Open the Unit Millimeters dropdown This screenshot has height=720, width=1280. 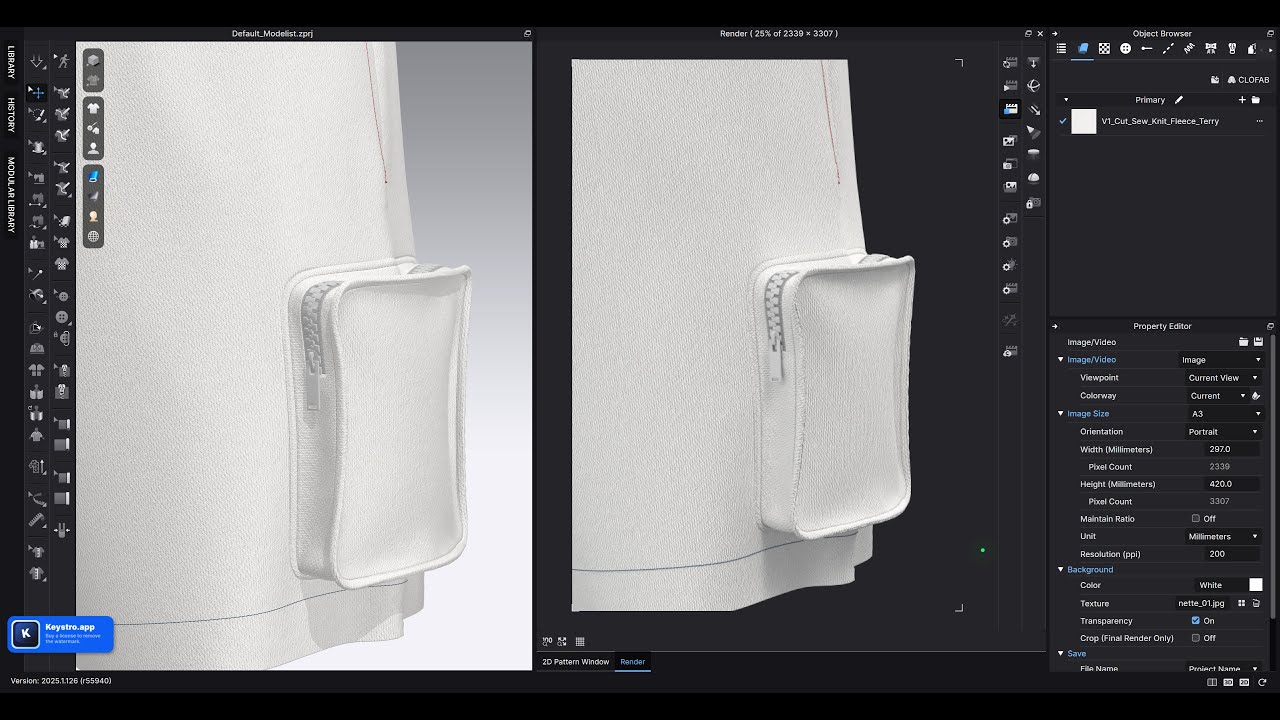[1223, 537]
